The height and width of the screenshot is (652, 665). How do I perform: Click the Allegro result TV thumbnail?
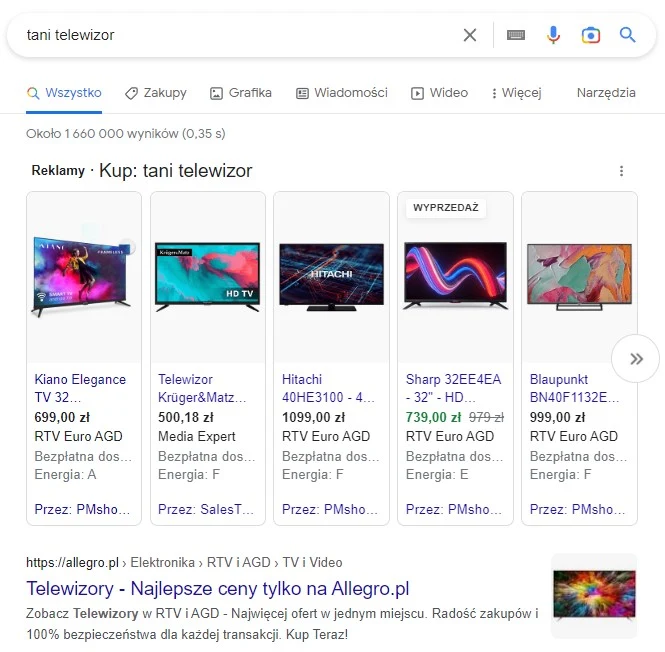[594, 595]
